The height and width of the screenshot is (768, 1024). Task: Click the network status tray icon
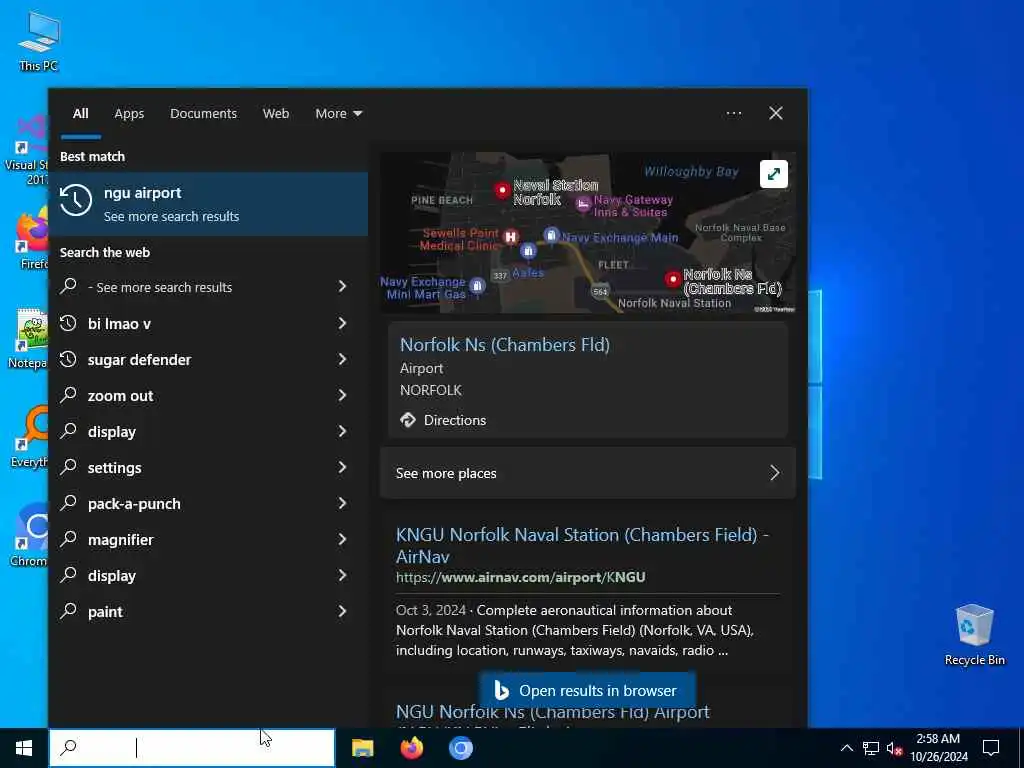(x=871, y=748)
